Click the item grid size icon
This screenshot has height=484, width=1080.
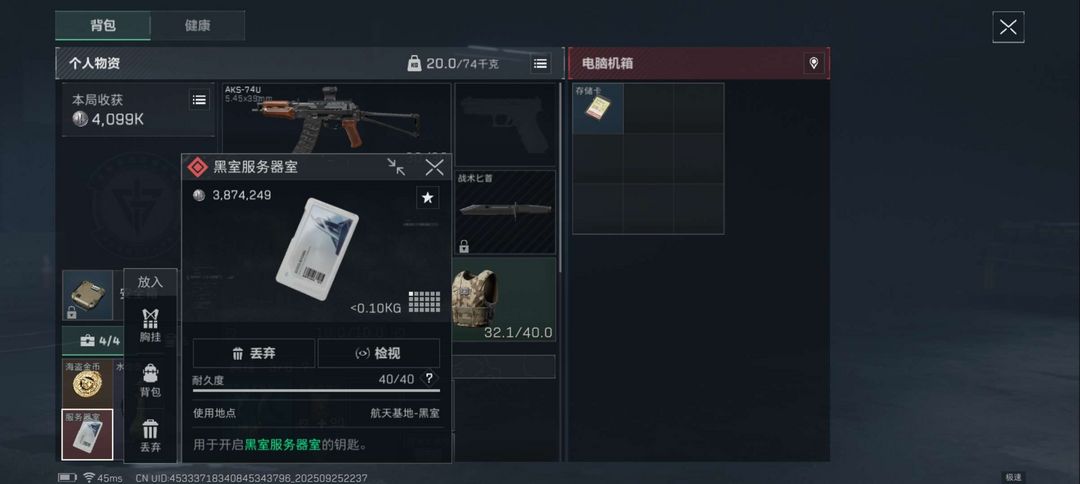424,302
